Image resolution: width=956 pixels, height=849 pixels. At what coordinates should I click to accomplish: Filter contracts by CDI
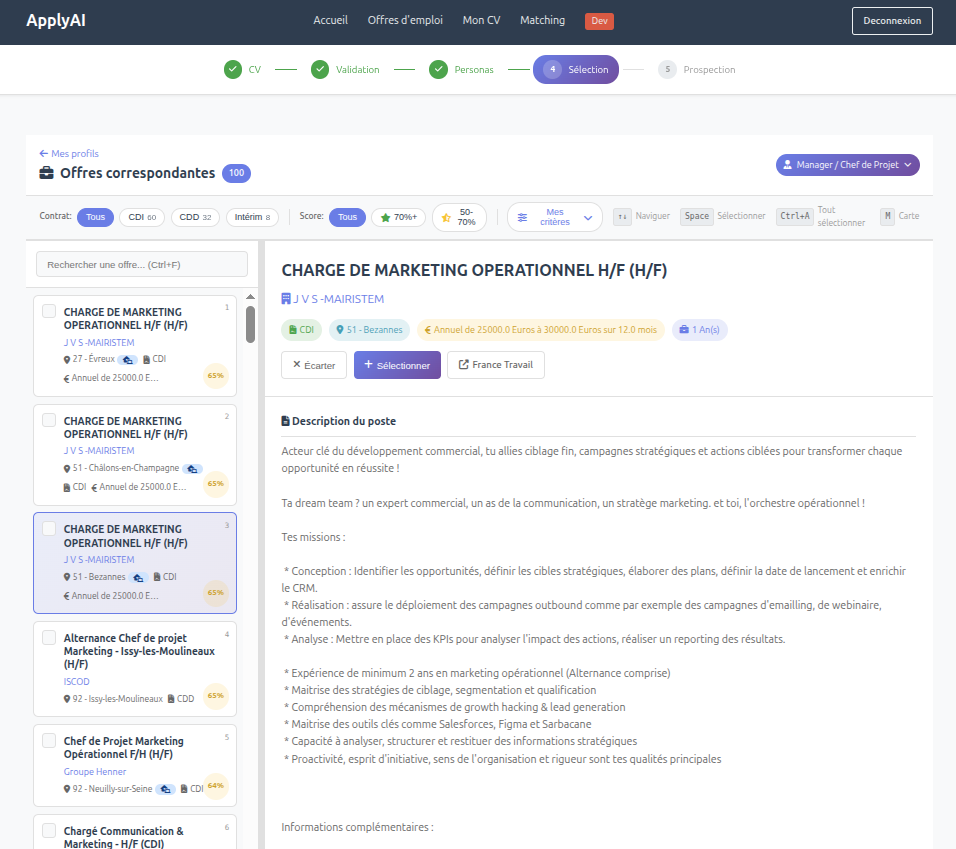(x=142, y=217)
